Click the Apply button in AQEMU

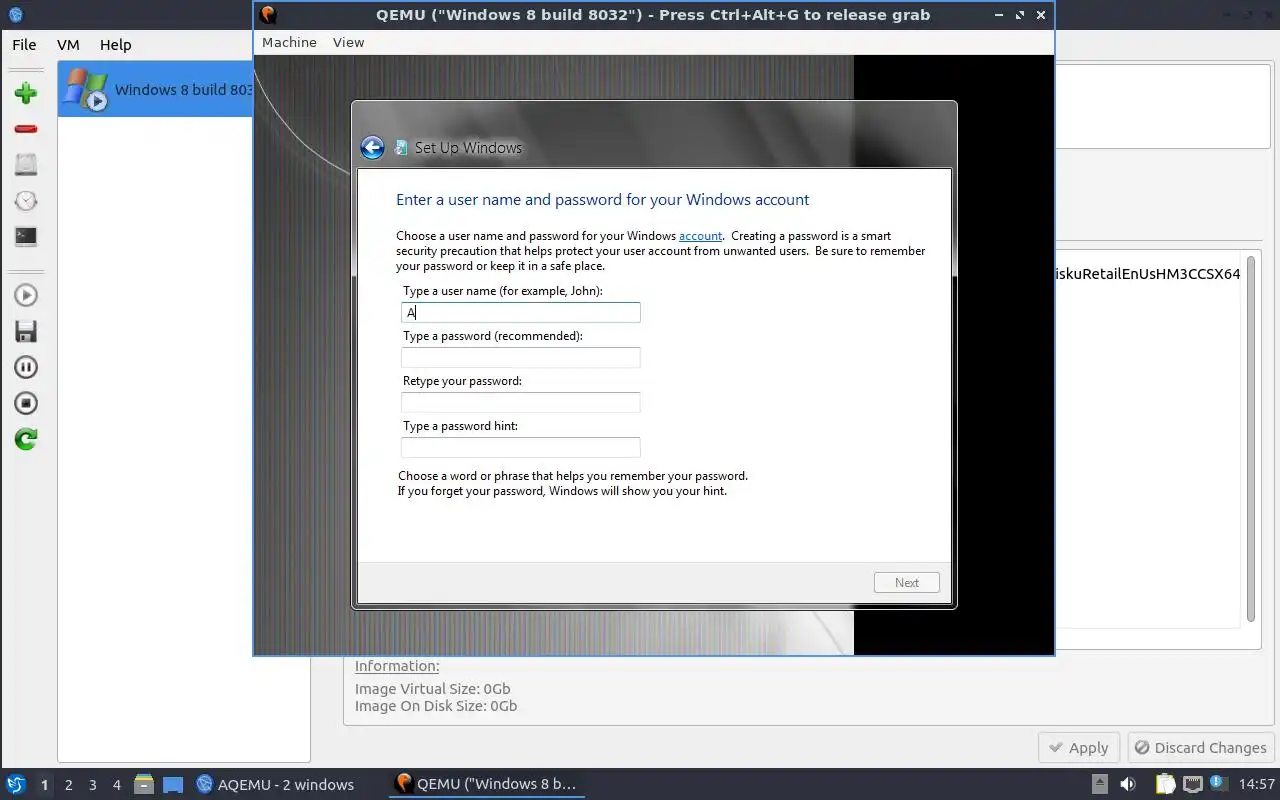tap(1079, 748)
